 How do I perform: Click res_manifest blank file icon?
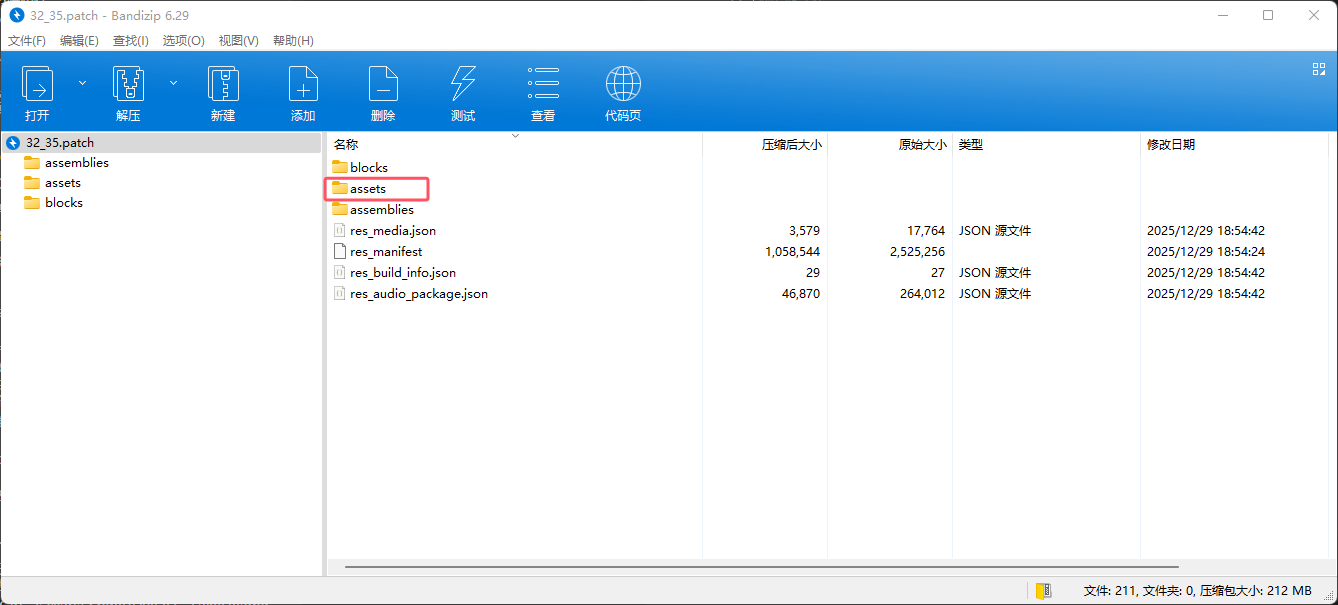[x=340, y=252]
